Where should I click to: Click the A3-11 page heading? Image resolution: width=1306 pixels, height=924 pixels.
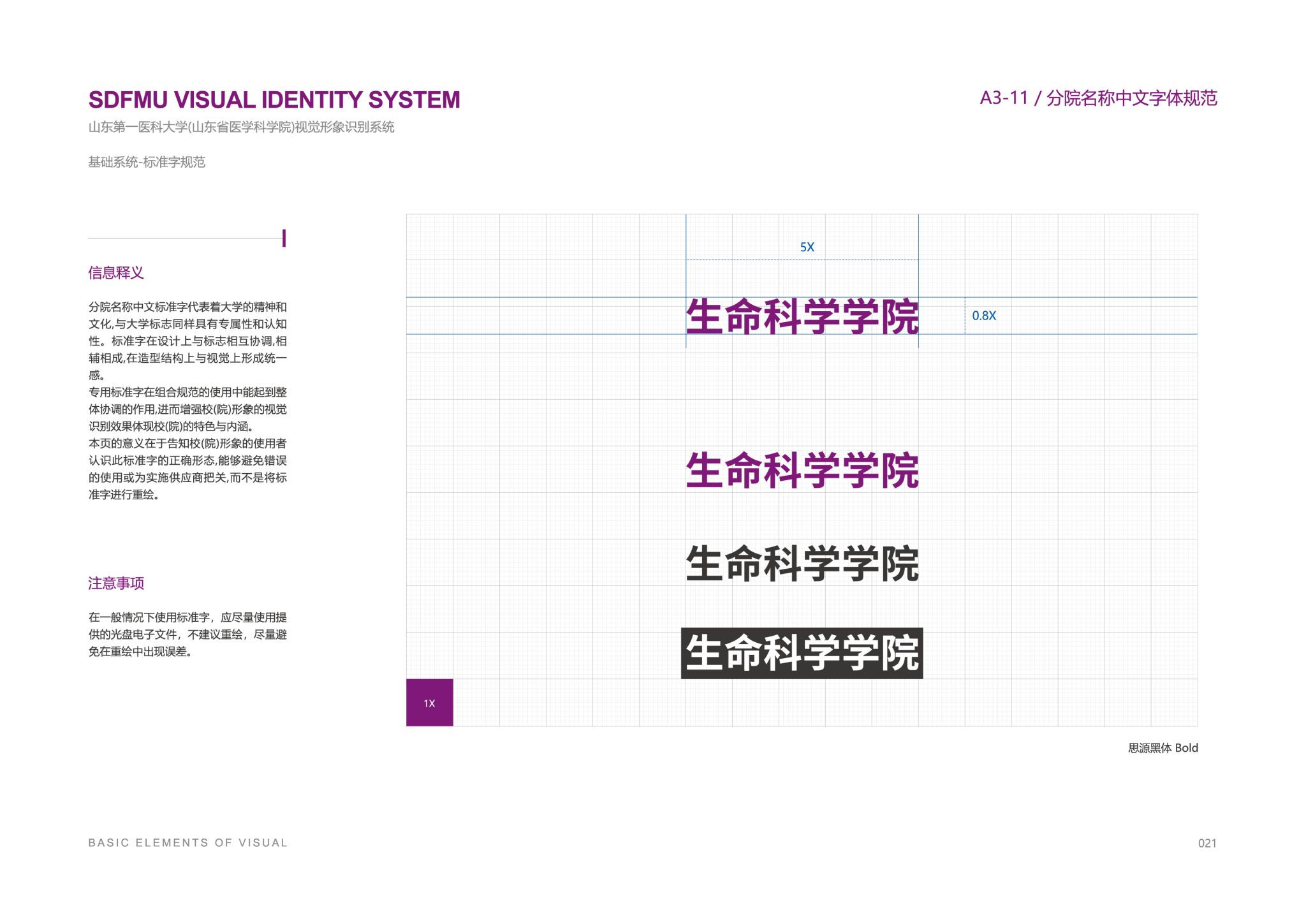[1098, 98]
